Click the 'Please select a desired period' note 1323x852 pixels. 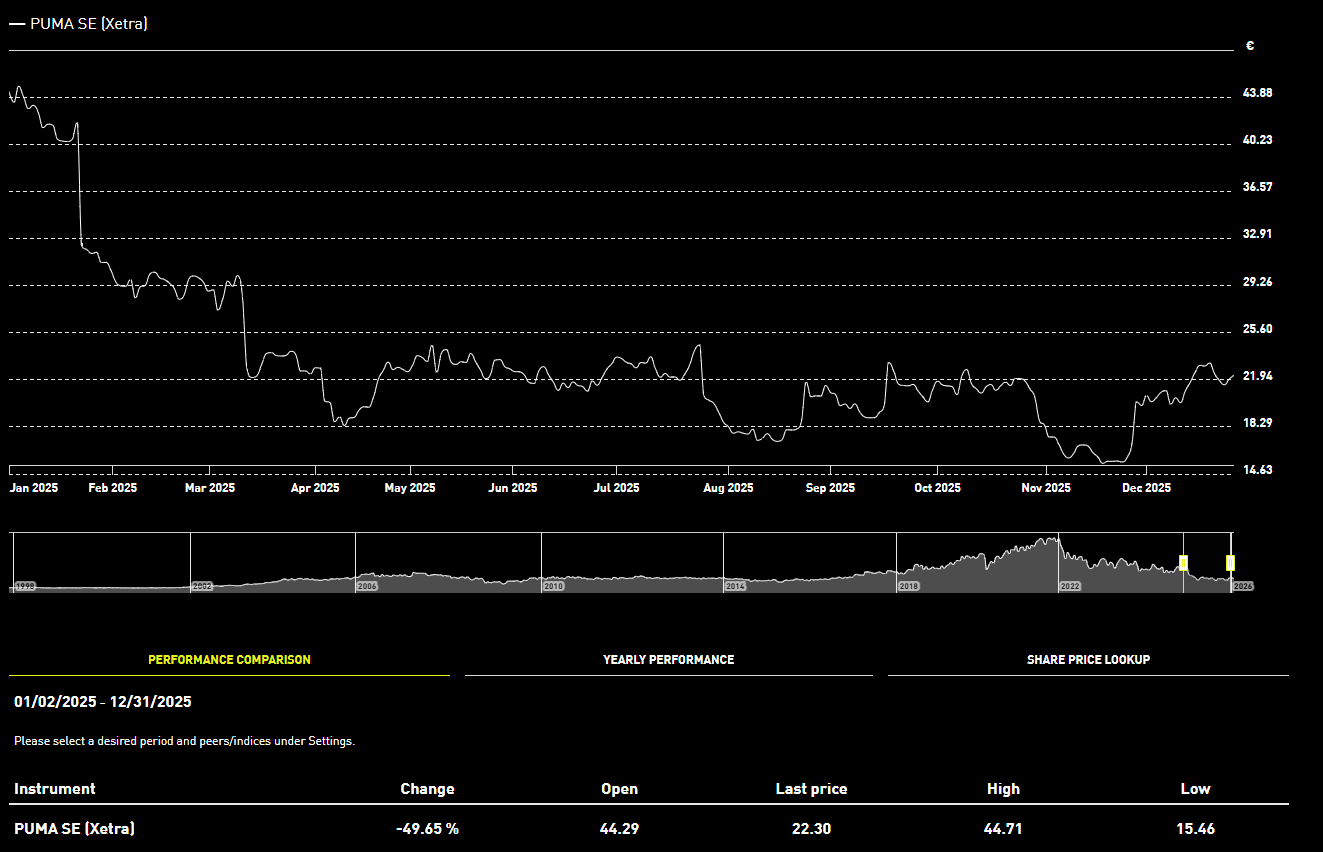click(184, 741)
